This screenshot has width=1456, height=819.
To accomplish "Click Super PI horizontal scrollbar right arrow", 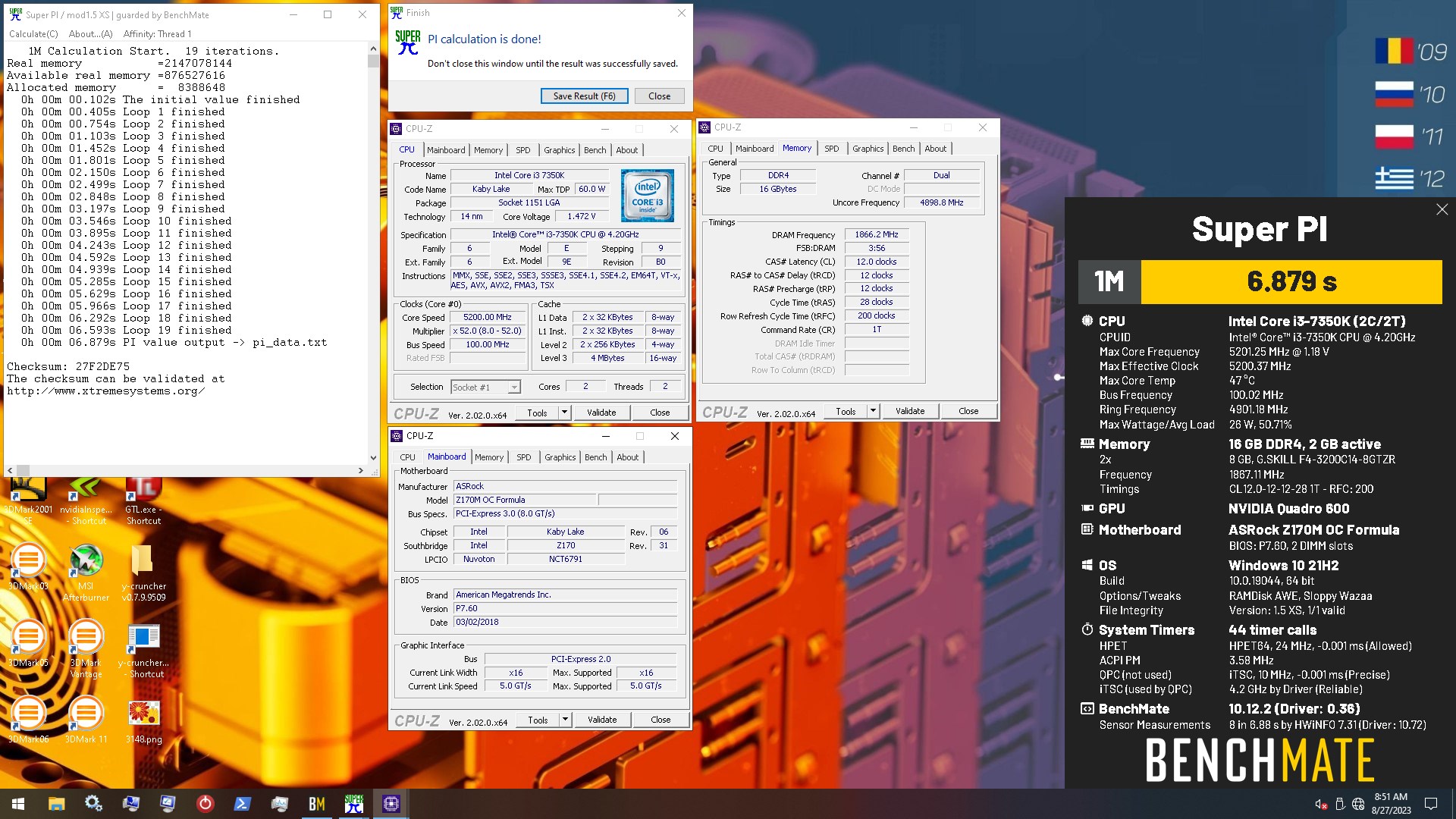I will 361,470.
